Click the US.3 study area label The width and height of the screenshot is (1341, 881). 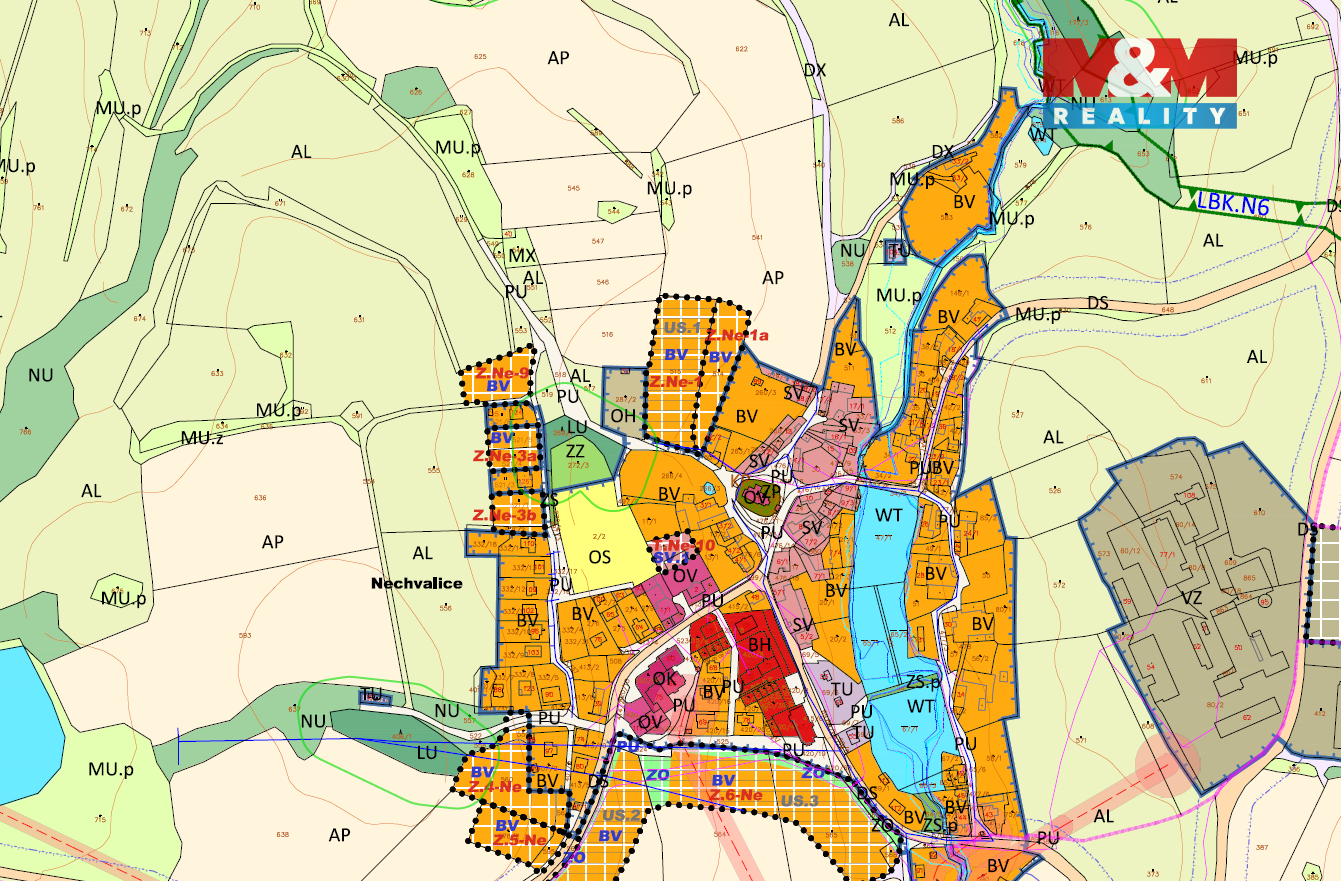click(x=800, y=801)
